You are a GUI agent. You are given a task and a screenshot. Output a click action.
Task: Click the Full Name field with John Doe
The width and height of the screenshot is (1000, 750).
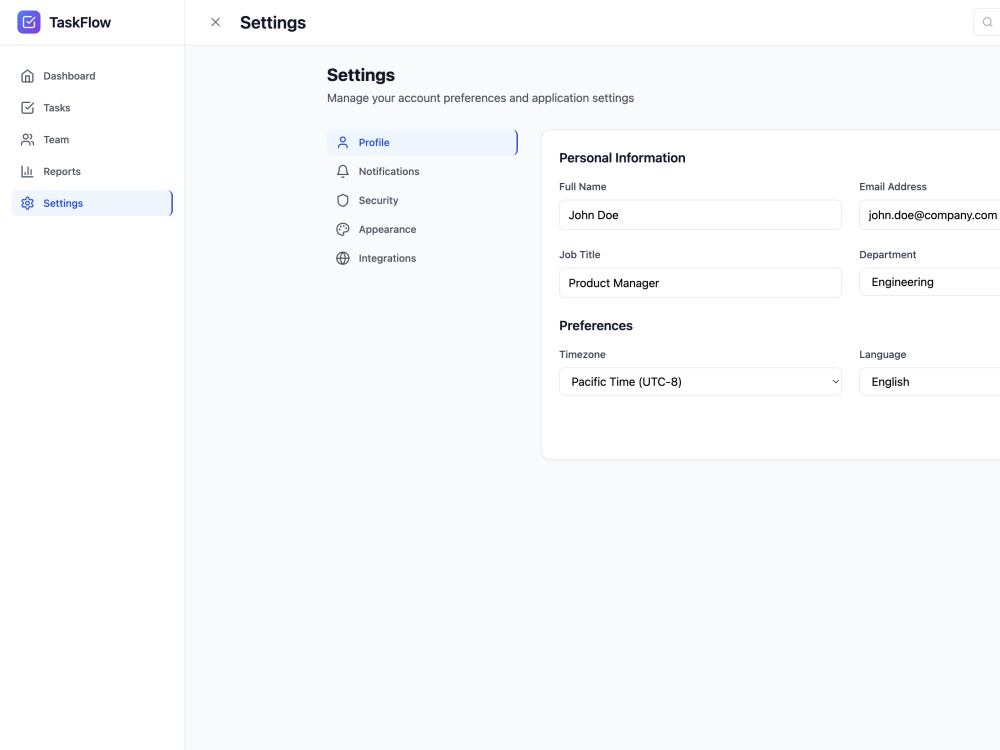pyautogui.click(x=700, y=215)
